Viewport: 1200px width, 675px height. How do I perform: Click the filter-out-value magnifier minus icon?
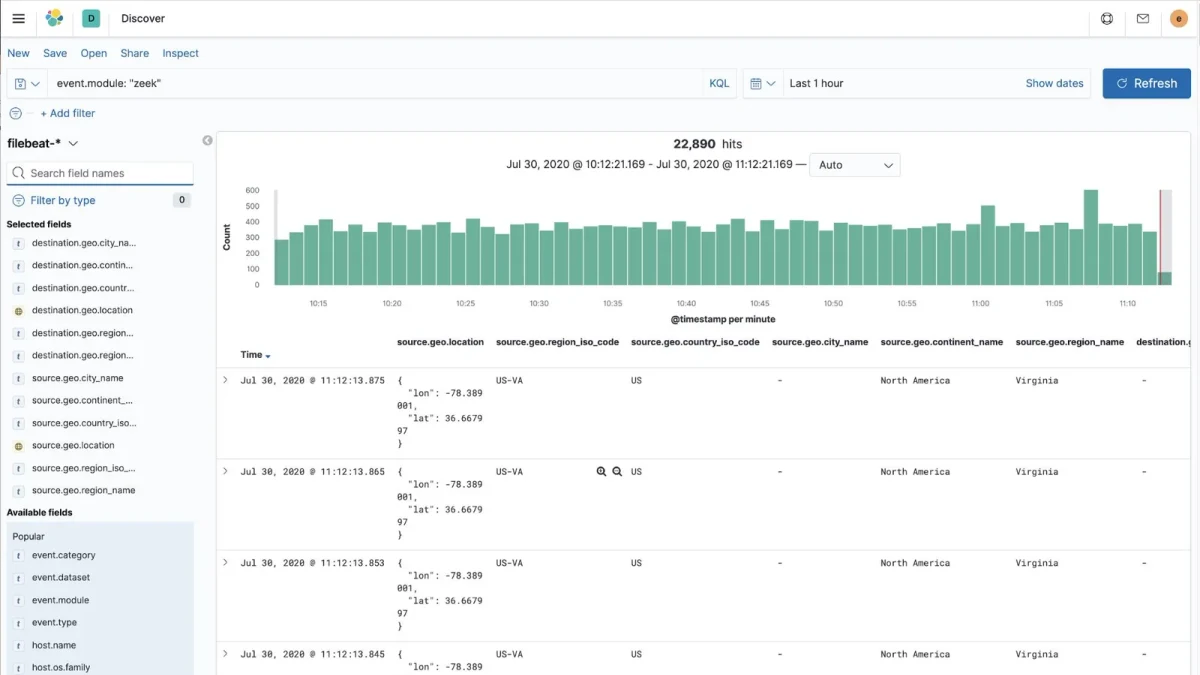point(617,472)
